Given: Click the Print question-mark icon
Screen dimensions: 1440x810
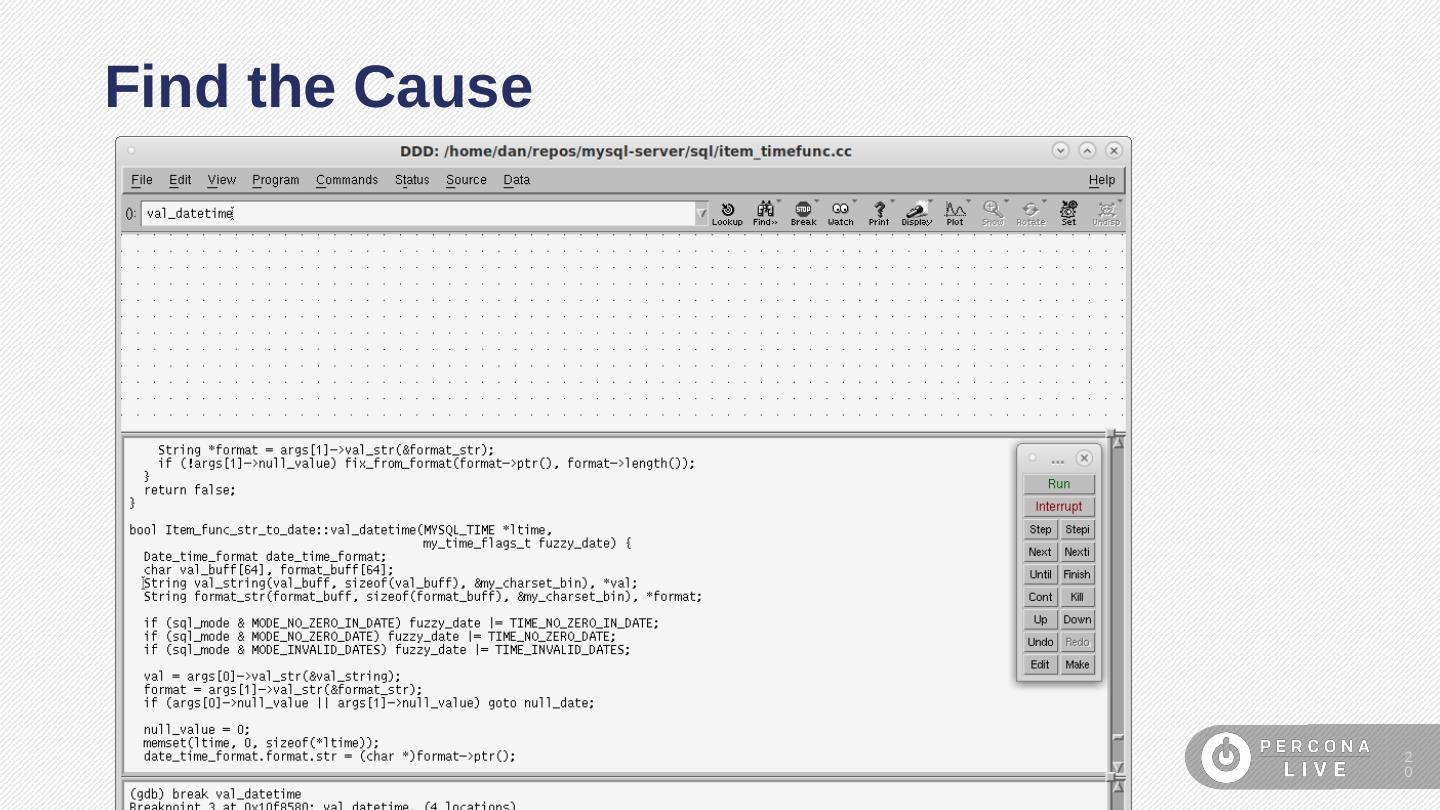Looking at the screenshot, I should [x=878, y=213].
